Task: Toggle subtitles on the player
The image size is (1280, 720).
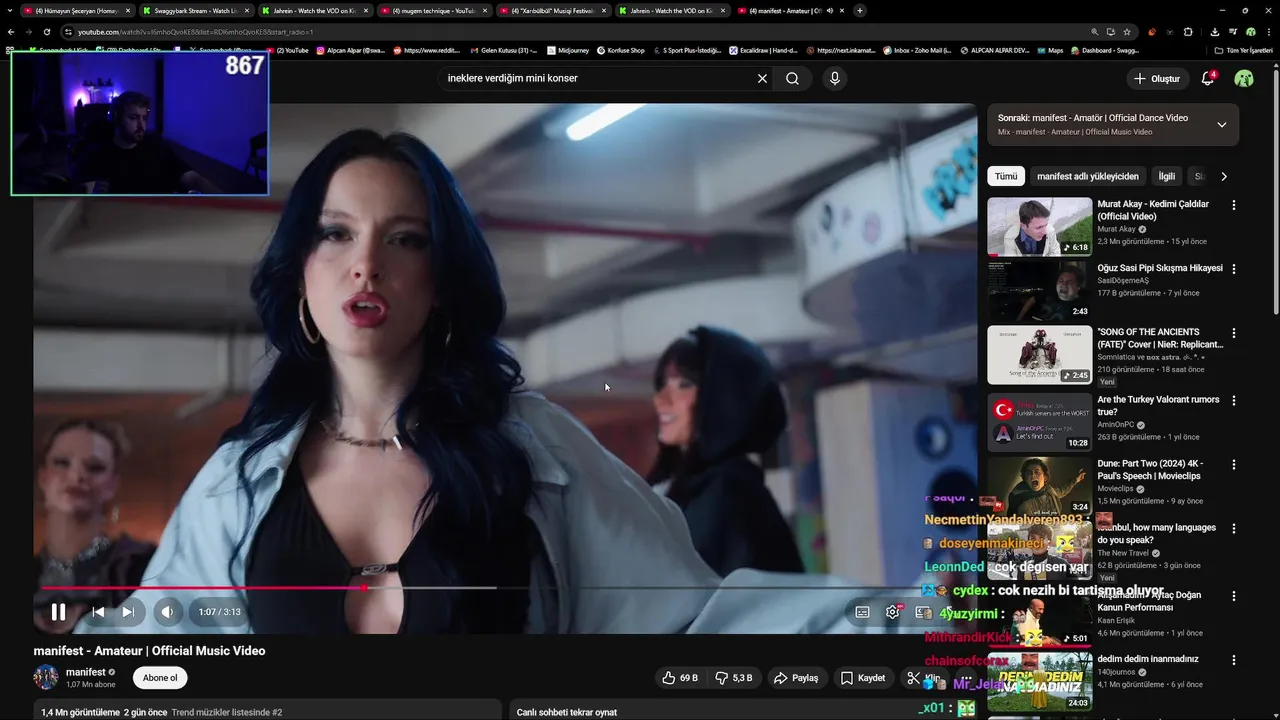Action: tap(862, 612)
